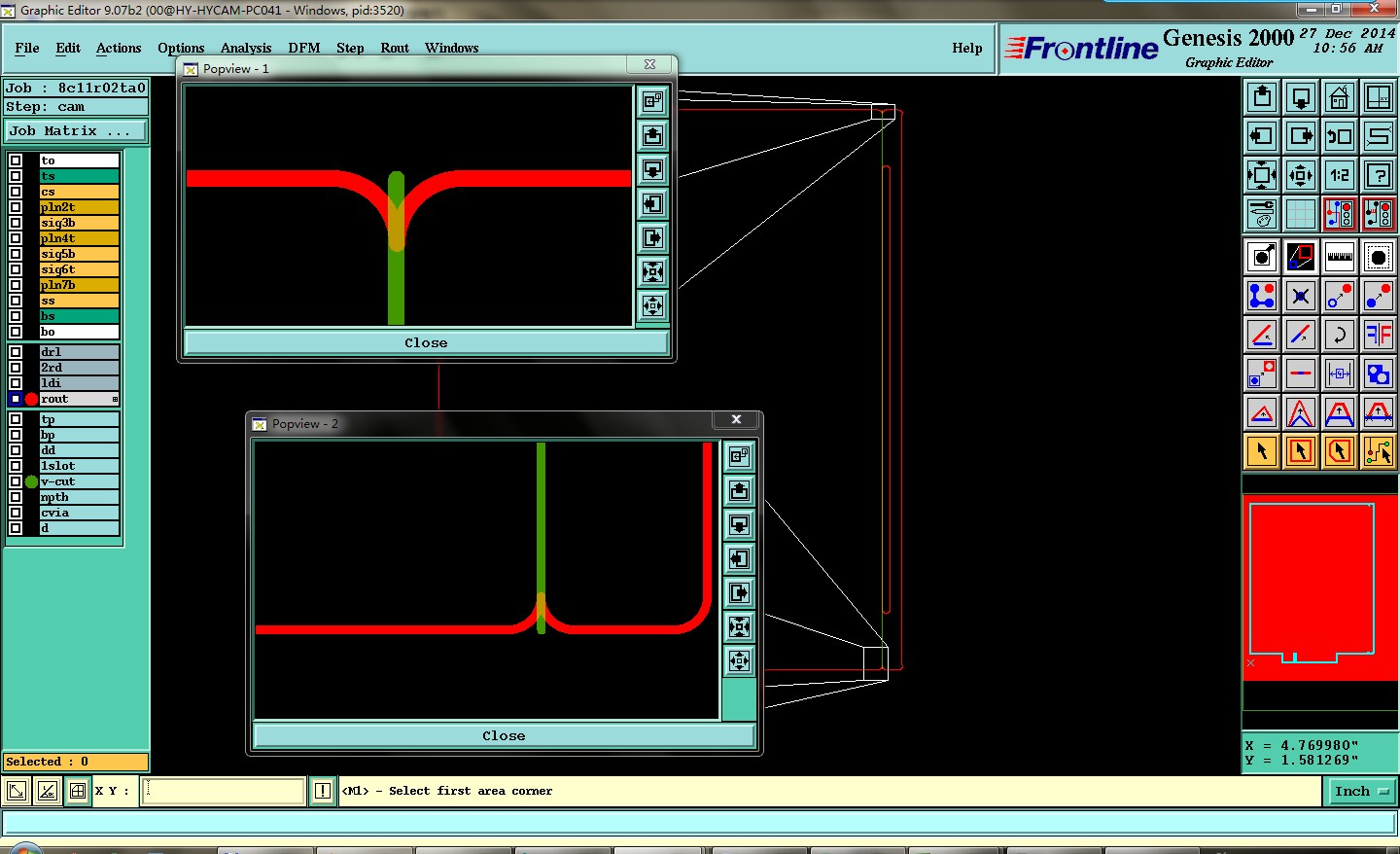This screenshot has width=1400, height=854.
Task: Click the overlapping blue shapes icon
Action: click(x=1379, y=374)
